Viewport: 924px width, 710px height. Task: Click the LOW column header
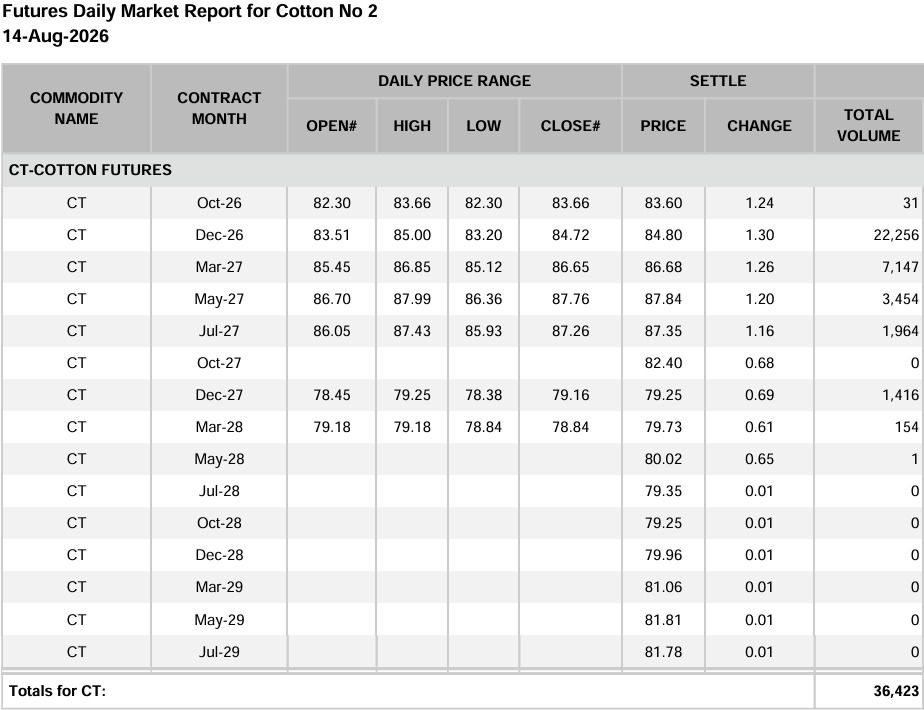point(483,126)
